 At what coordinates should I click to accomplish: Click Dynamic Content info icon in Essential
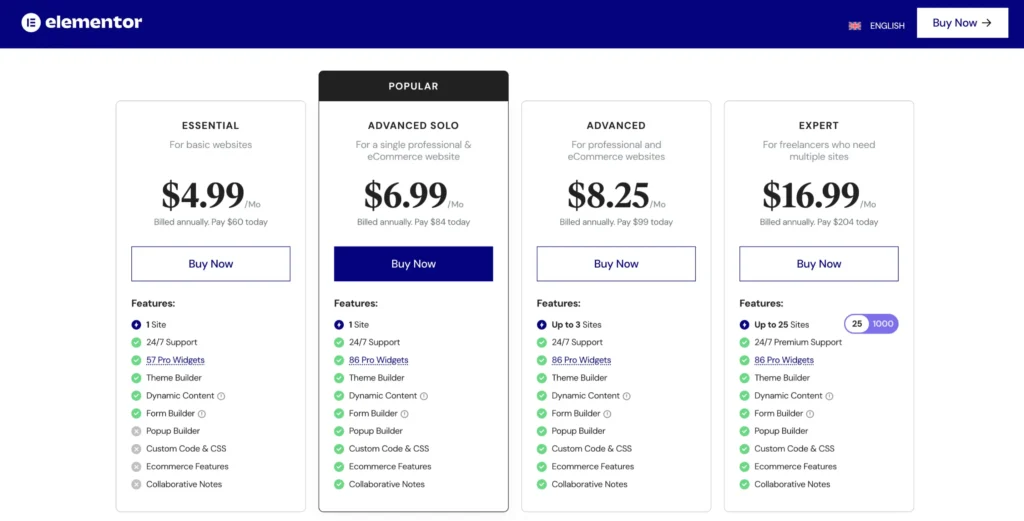pyautogui.click(x=221, y=396)
